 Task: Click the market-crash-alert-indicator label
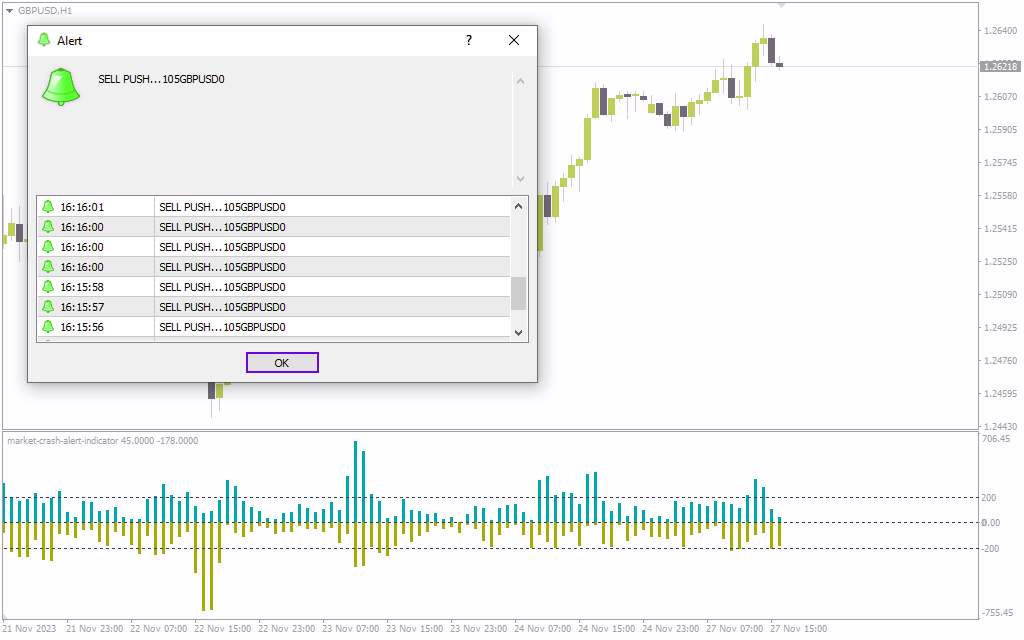click(102, 441)
